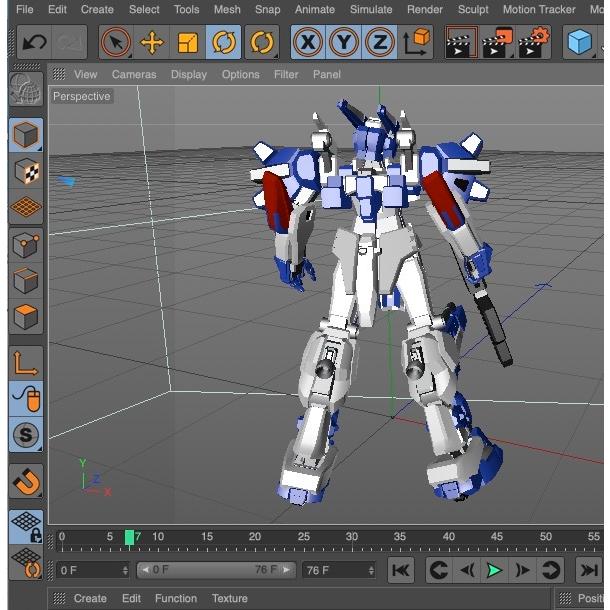Open the Snap menu
The width and height of the screenshot is (610, 610).
point(267,9)
